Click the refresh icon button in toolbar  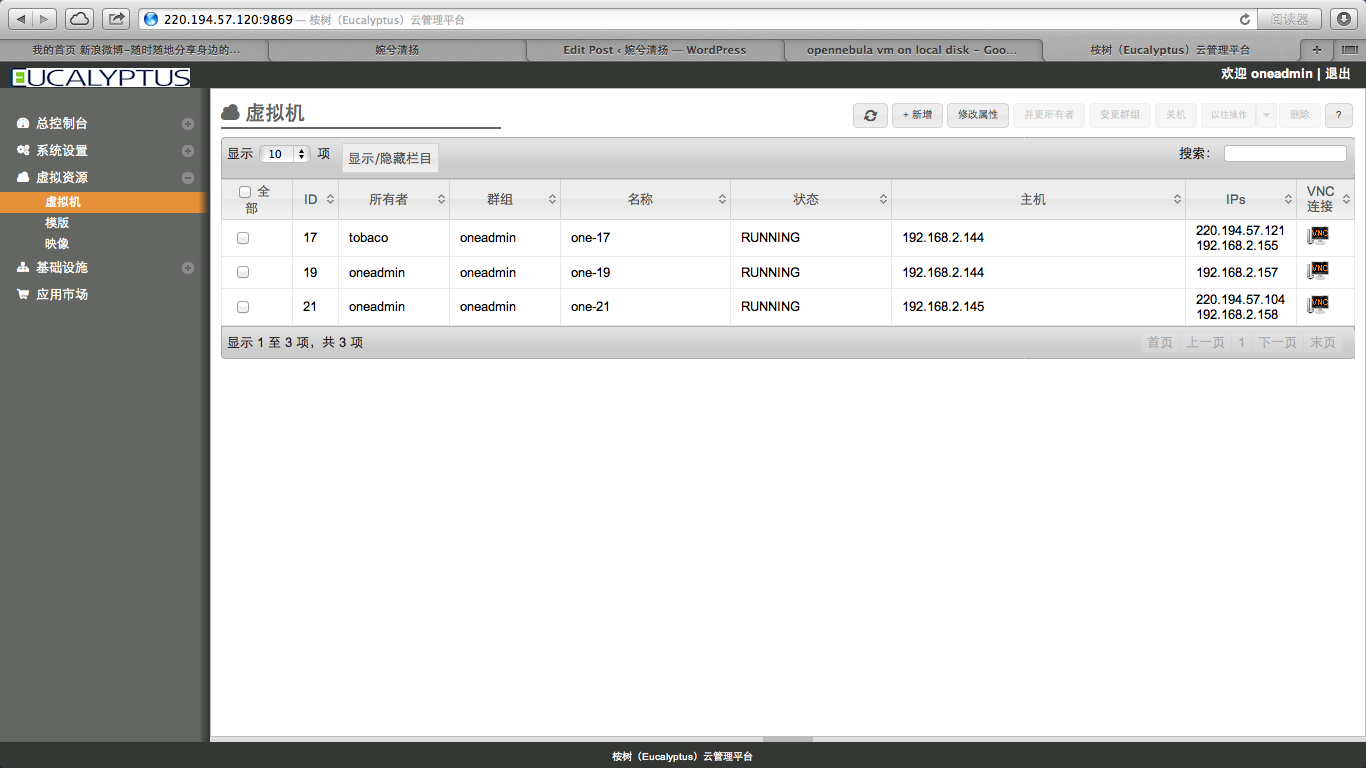(x=870, y=115)
